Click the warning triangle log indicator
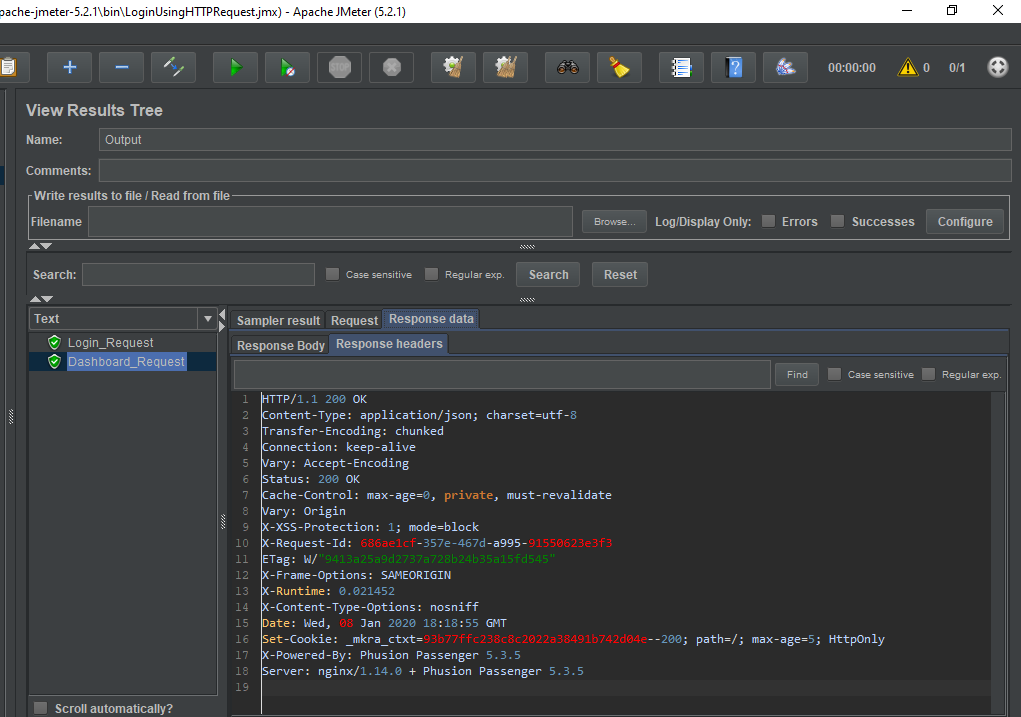The image size is (1021, 717). pyautogui.click(x=907, y=68)
